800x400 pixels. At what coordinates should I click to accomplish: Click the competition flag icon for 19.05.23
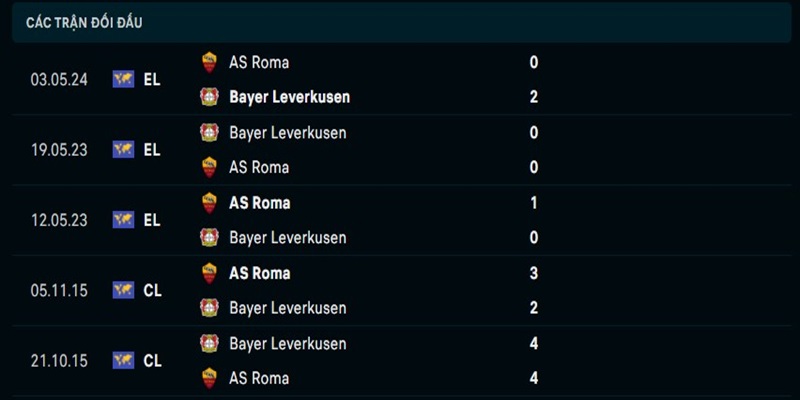[x=123, y=150]
